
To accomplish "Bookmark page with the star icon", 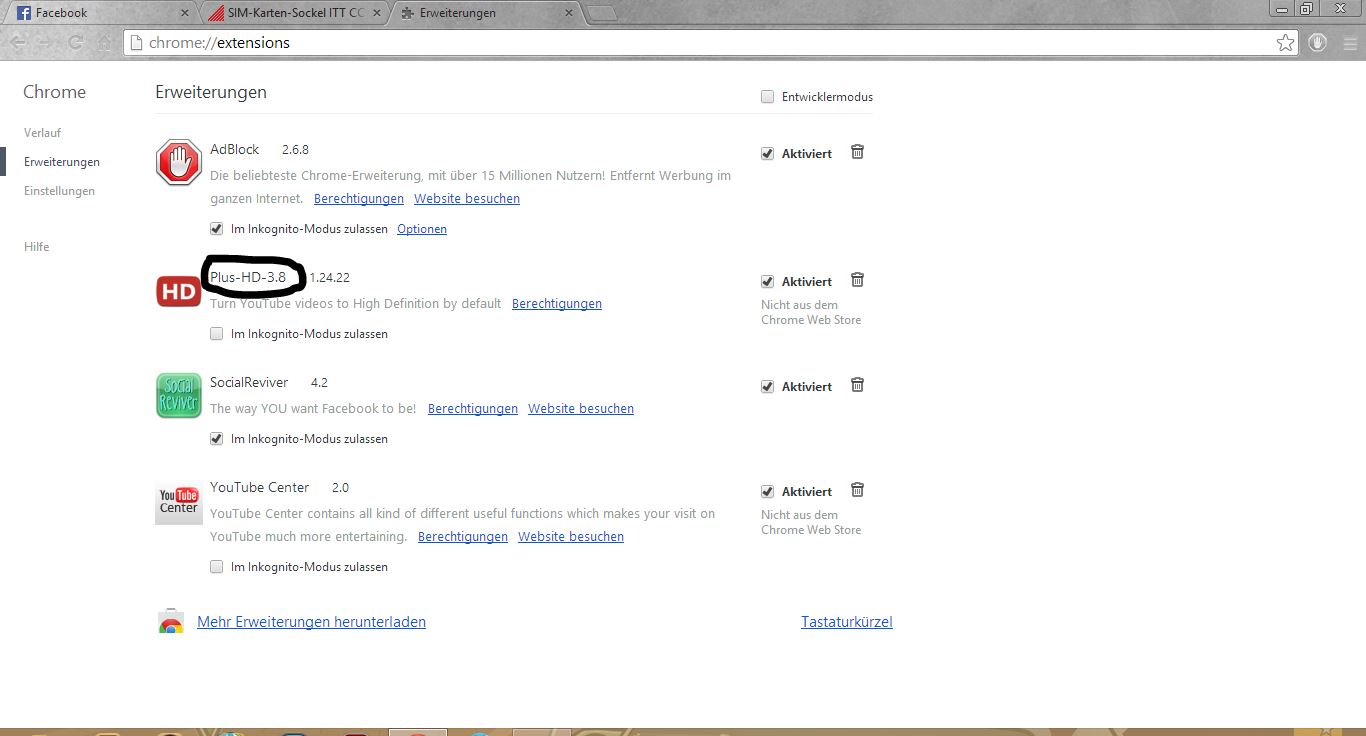I will point(1286,43).
